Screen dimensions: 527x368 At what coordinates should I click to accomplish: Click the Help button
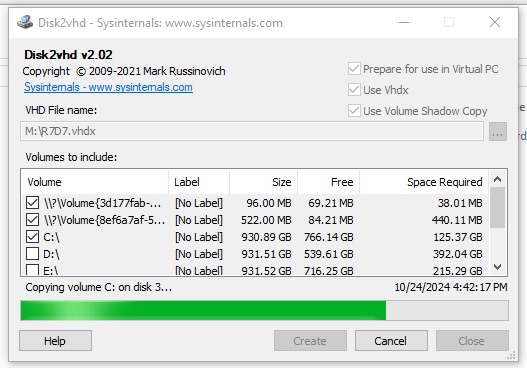tap(55, 341)
